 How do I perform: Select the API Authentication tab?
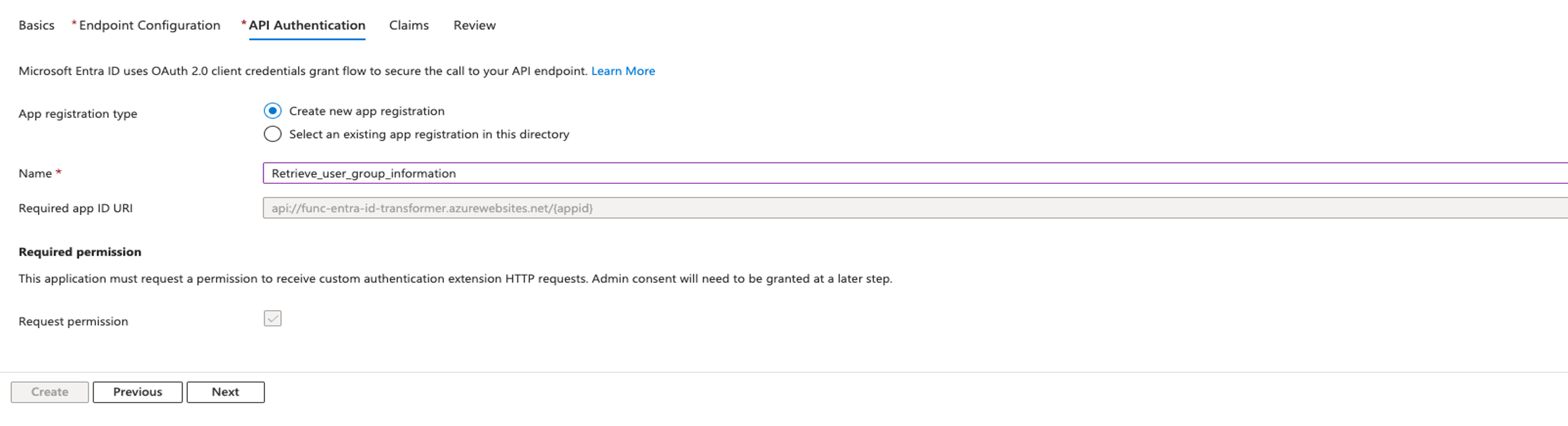(x=306, y=25)
